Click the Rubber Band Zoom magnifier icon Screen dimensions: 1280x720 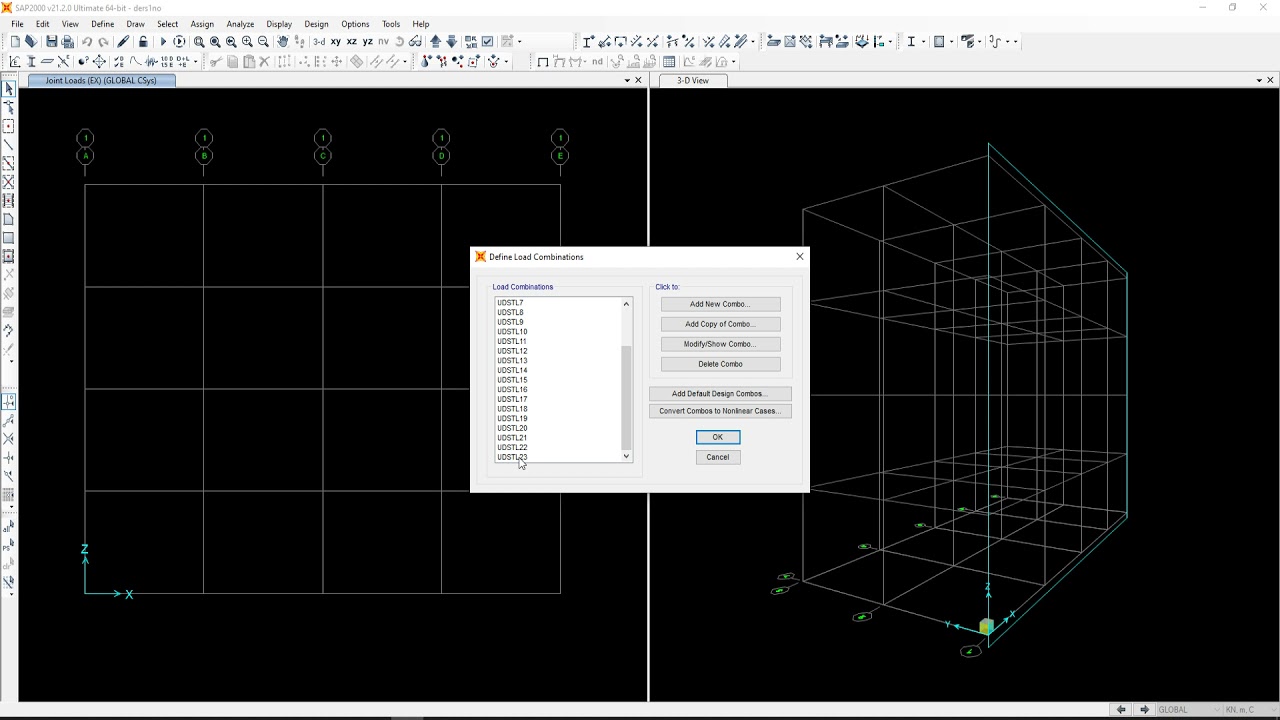[x=199, y=42]
